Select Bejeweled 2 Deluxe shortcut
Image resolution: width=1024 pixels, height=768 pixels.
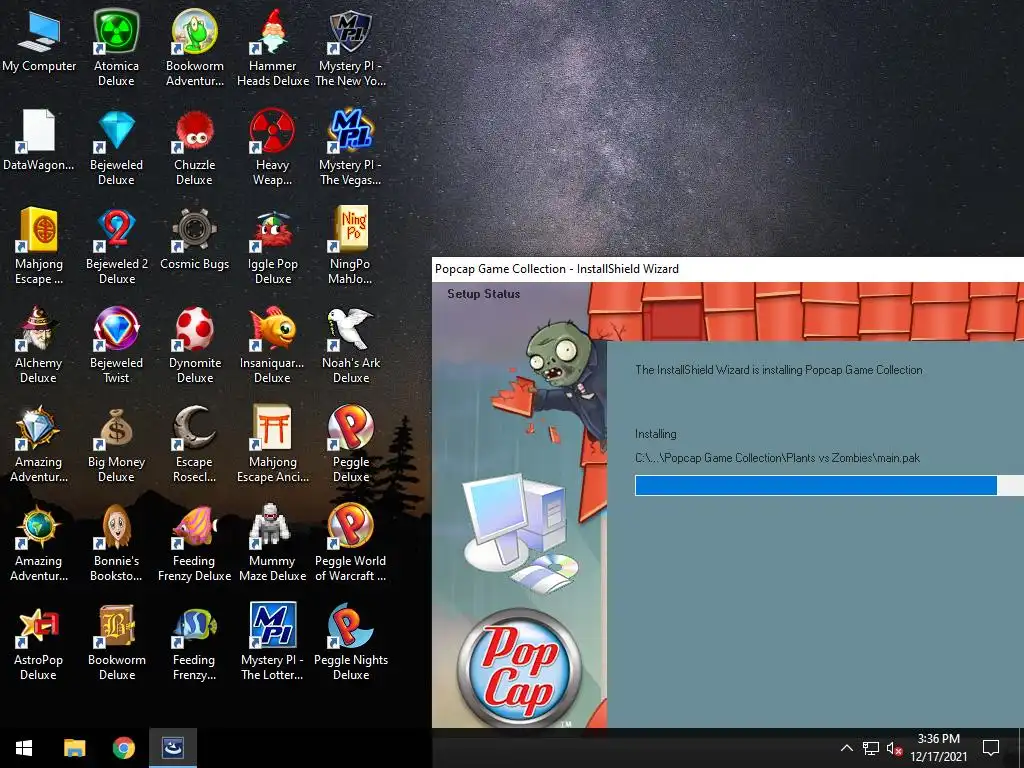click(x=116, y=246)
